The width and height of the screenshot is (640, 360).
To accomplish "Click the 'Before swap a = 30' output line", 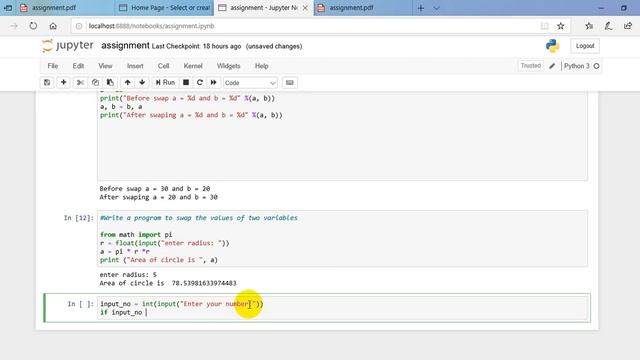I will pyautogui.click(x=155, y=189).
